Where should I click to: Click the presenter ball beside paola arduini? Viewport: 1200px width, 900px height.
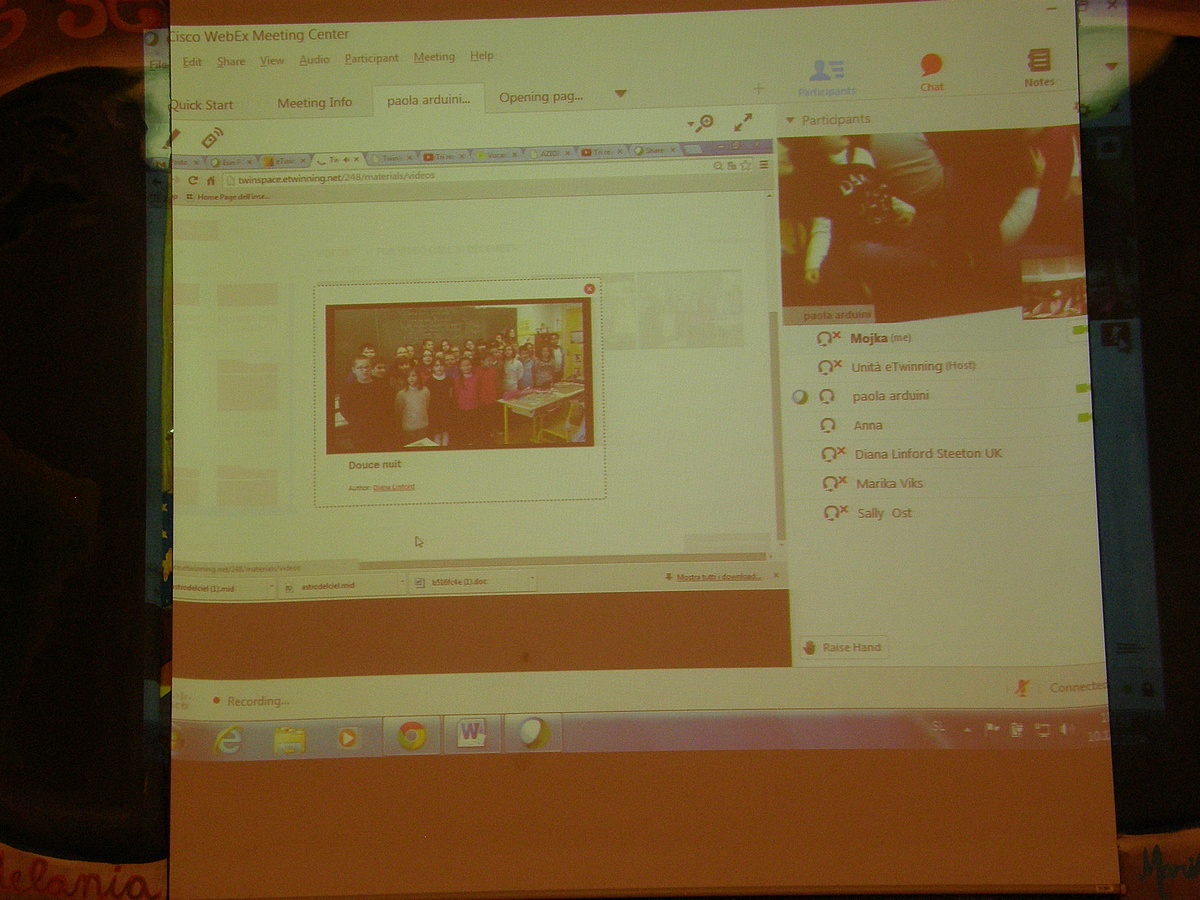click(799, 397)
